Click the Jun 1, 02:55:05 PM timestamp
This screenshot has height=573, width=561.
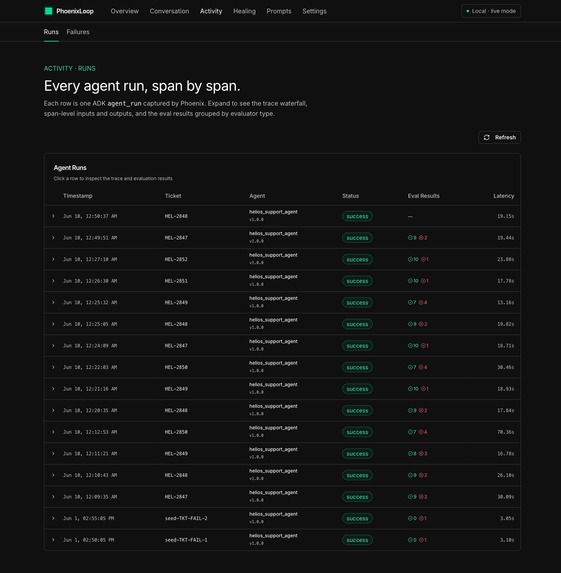[88, 518]
